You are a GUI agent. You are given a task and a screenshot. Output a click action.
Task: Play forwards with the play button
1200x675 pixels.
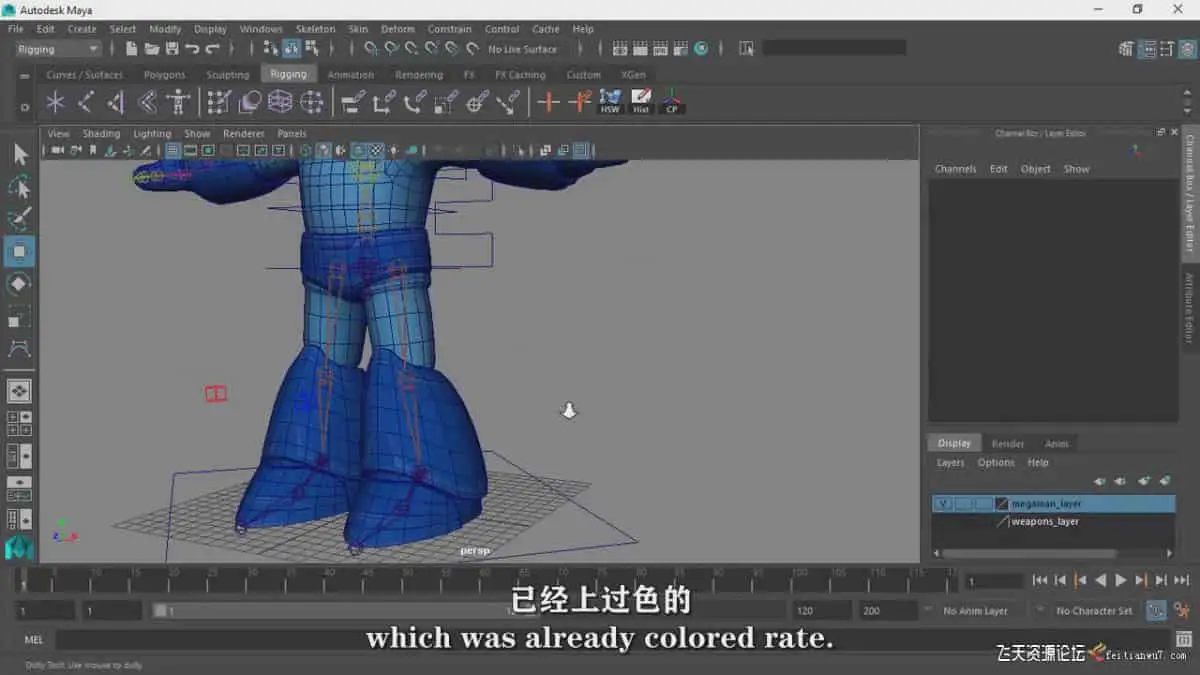(x=1121, y=580)
